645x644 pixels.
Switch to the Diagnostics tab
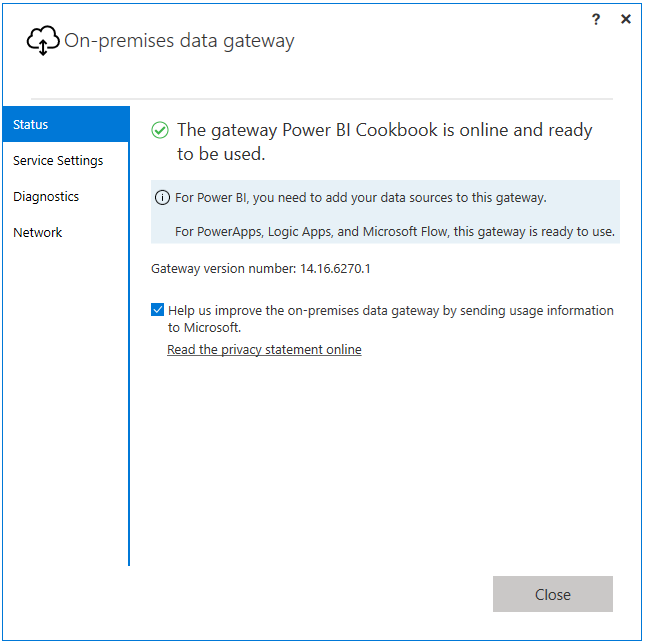[x=66, y=197]
